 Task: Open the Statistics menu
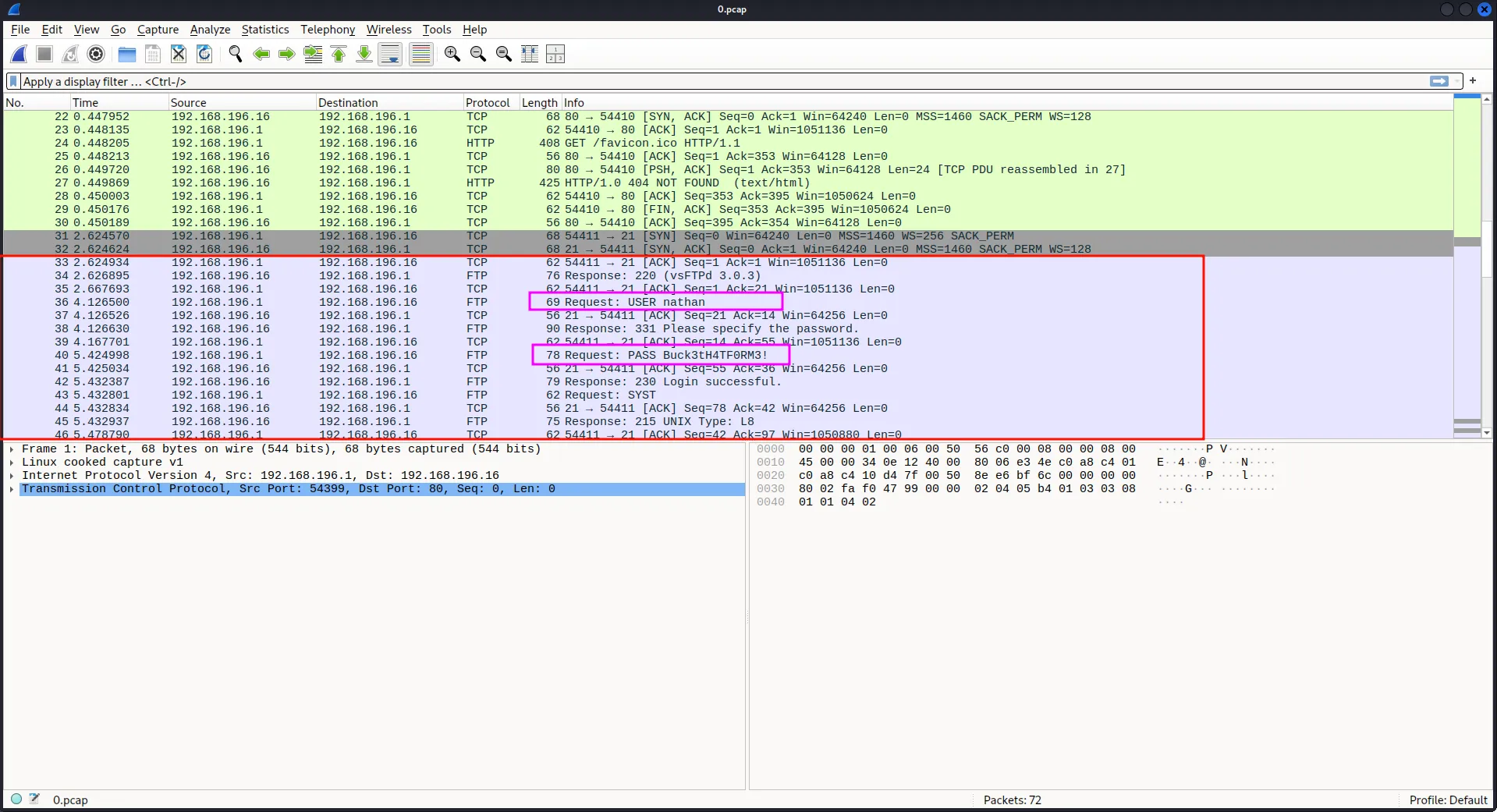pyautogui.click(x=264, y=30)
